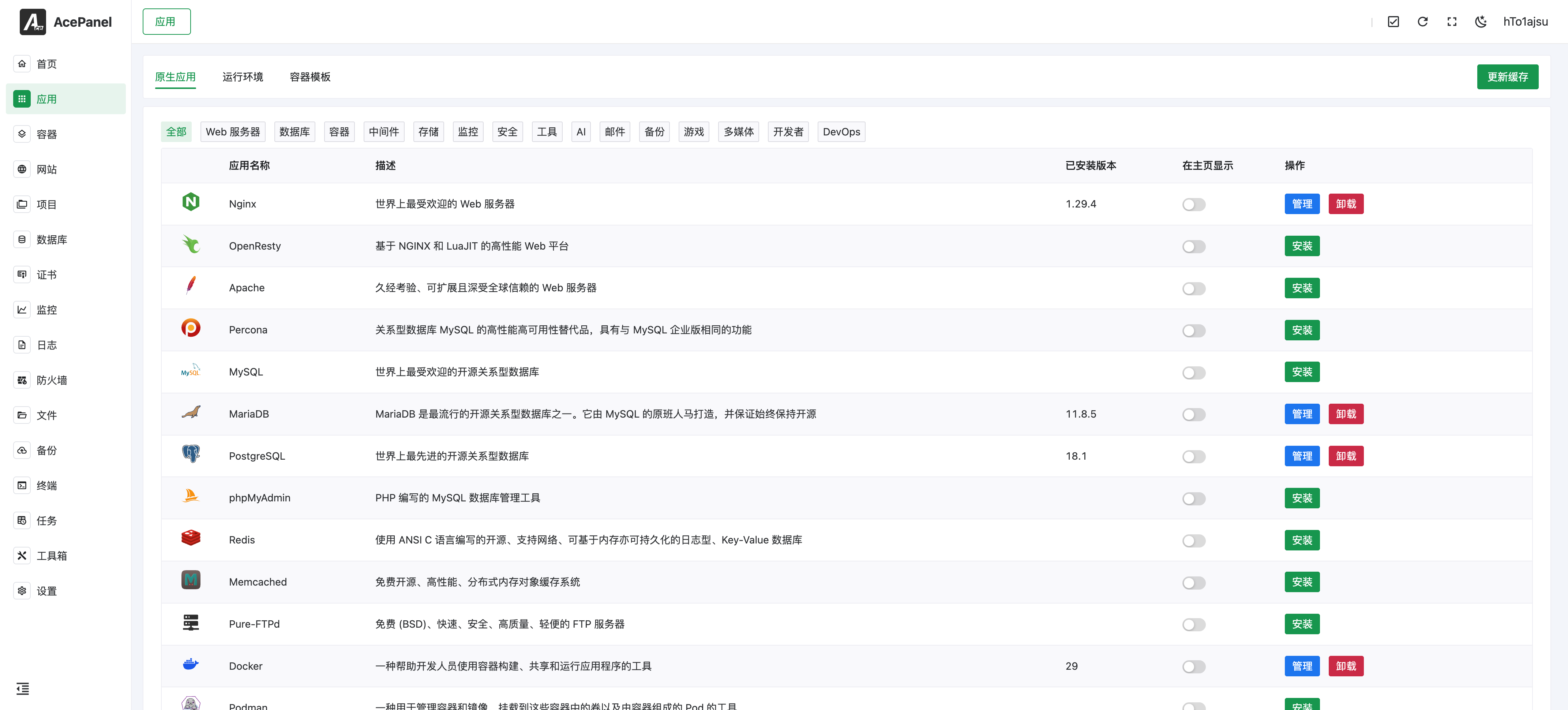
Task: Go to the toolbox (工具箱) sidebar item
Action: coord(52,555)
